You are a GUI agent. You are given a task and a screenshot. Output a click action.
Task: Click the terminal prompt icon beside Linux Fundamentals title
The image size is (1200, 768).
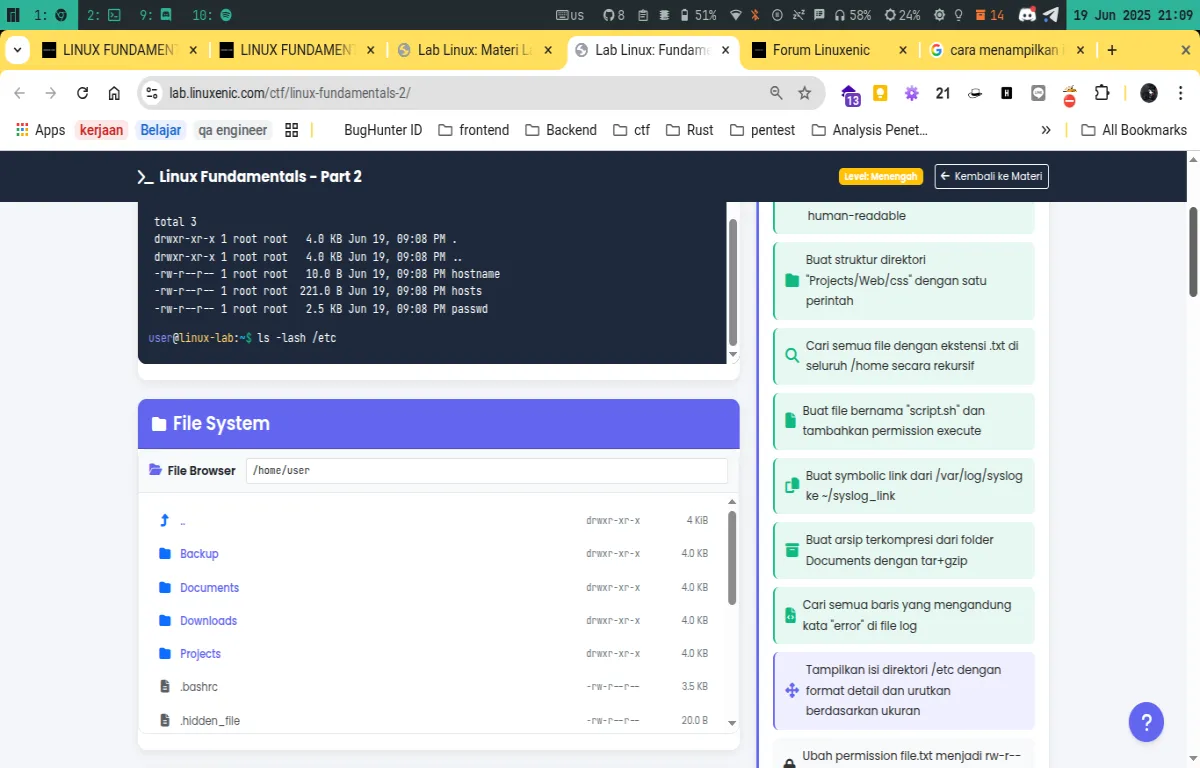click(145, 176)
